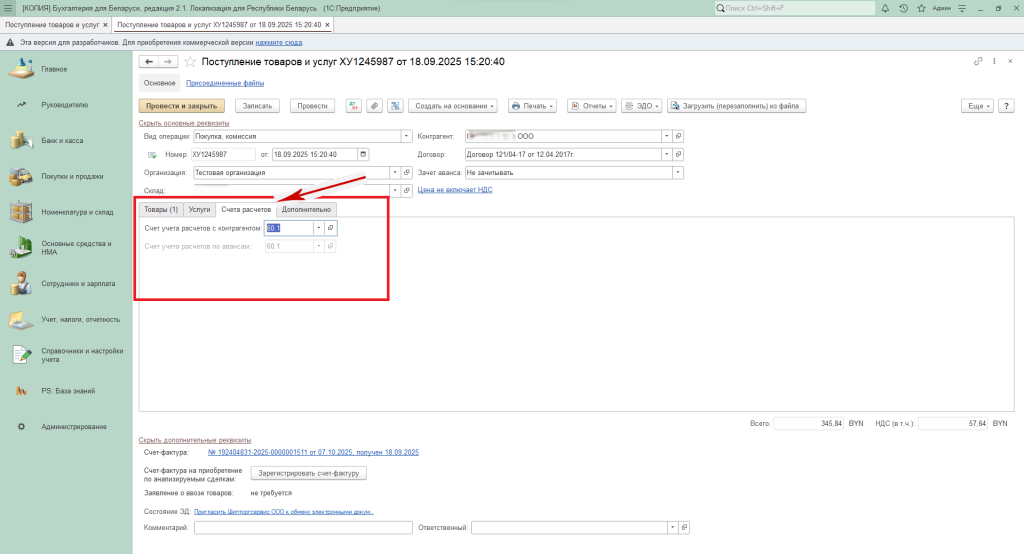
Task: Open the calendar picker beside date field
Action: 362,154
